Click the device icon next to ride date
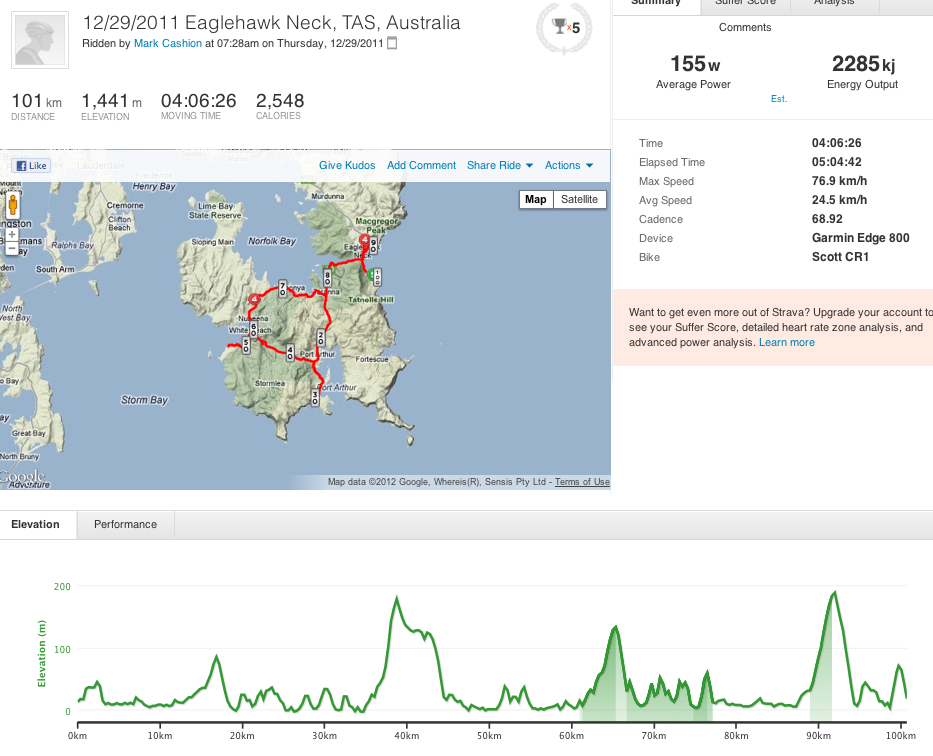933x756 pixels. (x=392, y=44)
